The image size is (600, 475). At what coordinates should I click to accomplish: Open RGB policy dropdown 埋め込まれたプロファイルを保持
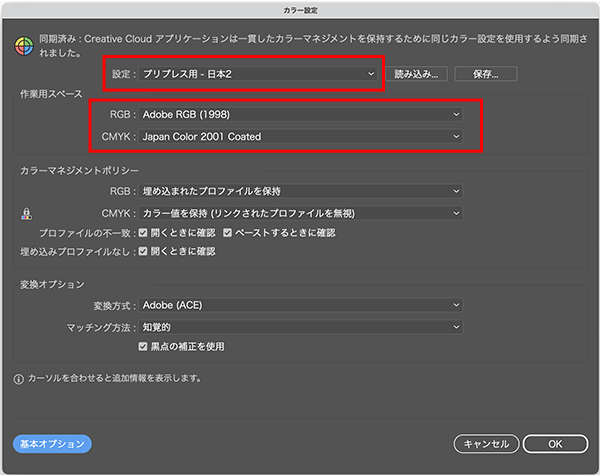pos(300,191)
